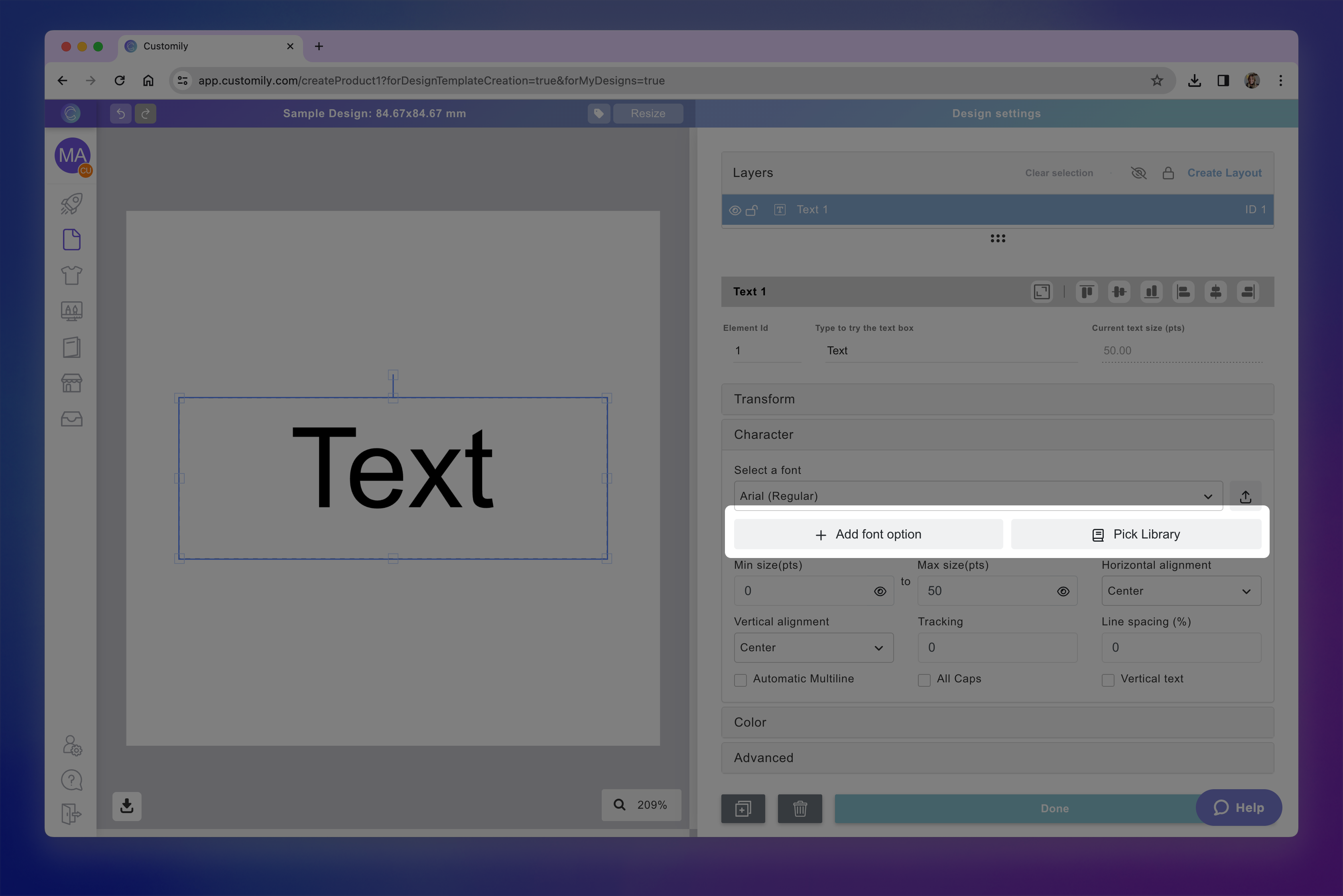This screenshot has height=896, width=1343.
Task: Click the download icon above the Help button
Action: 1195,81
